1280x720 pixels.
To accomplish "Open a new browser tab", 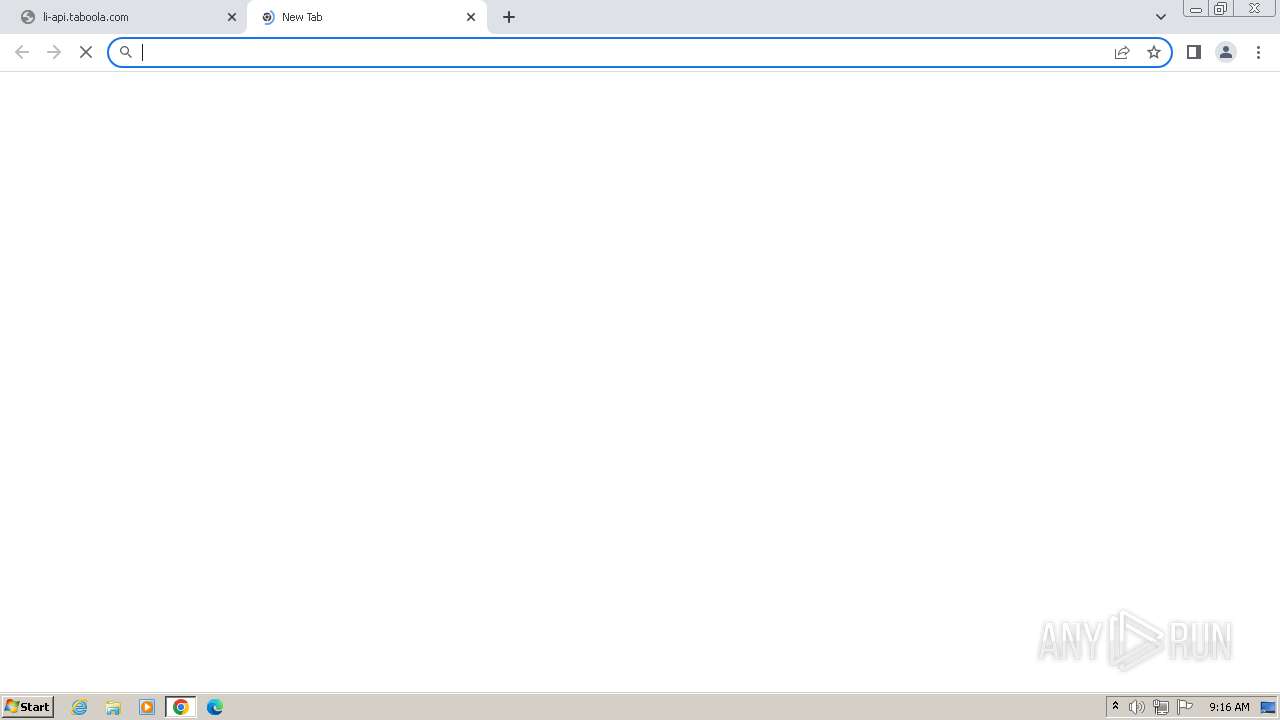I will point(509,17).
